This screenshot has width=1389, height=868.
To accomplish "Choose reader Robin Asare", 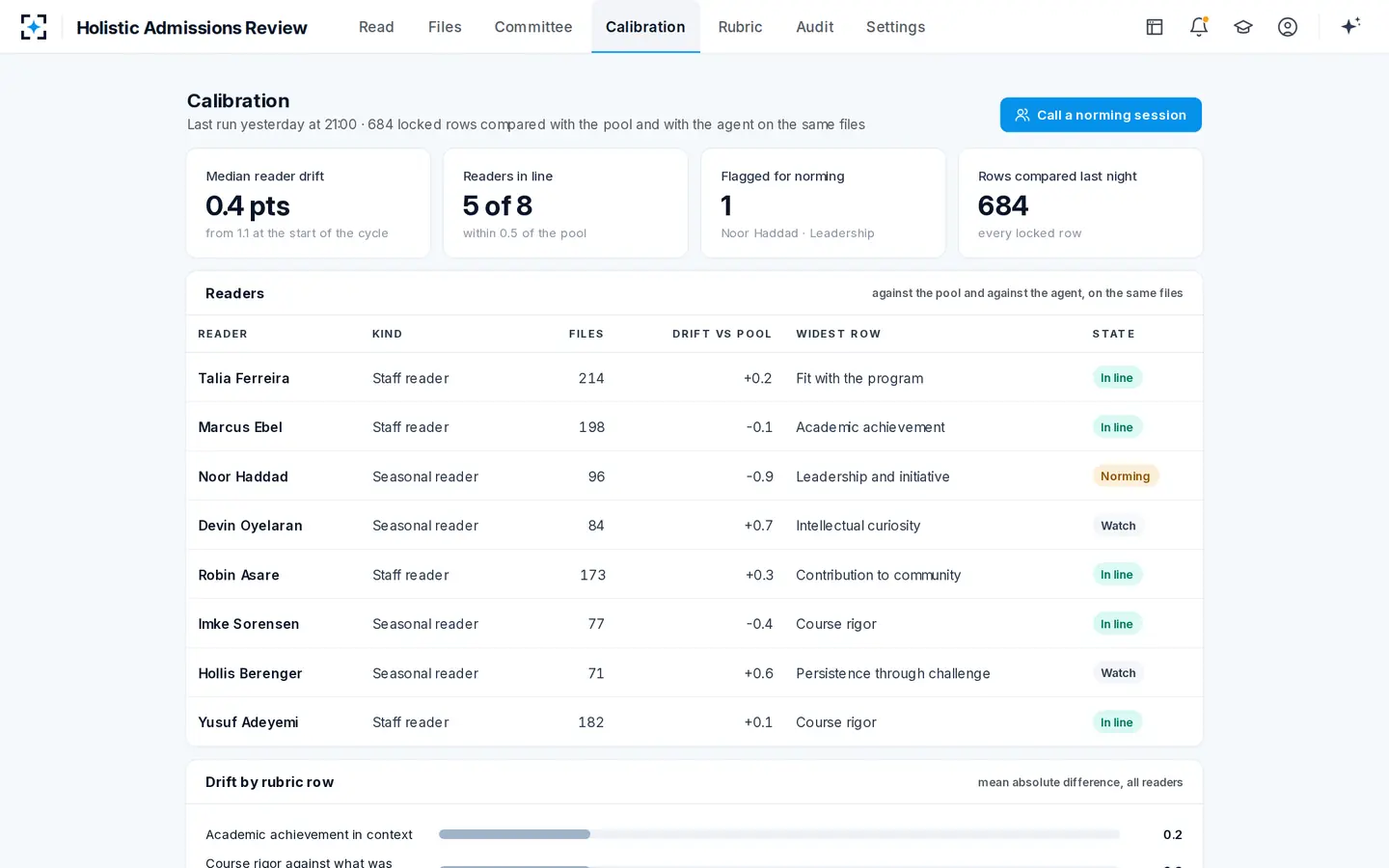I will (239, 575).
